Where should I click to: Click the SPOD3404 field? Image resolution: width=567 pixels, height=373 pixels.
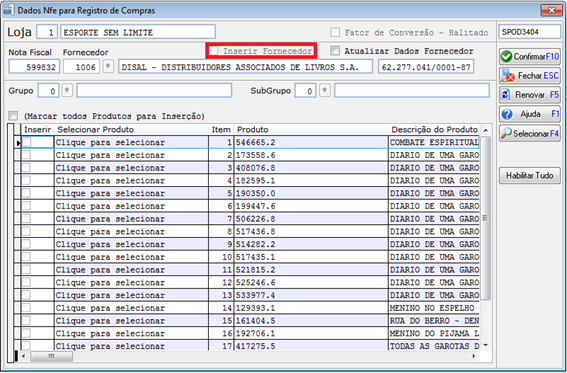pyautogui.click(x=529, y=32)
